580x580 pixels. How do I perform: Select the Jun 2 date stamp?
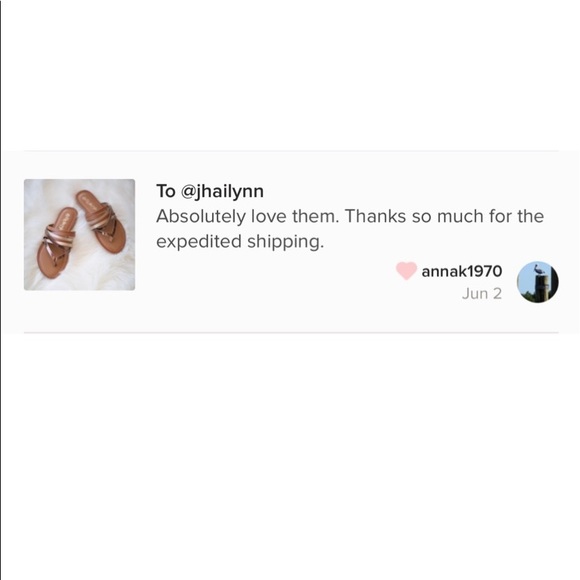pyautogui.click(x=482, y=294)
